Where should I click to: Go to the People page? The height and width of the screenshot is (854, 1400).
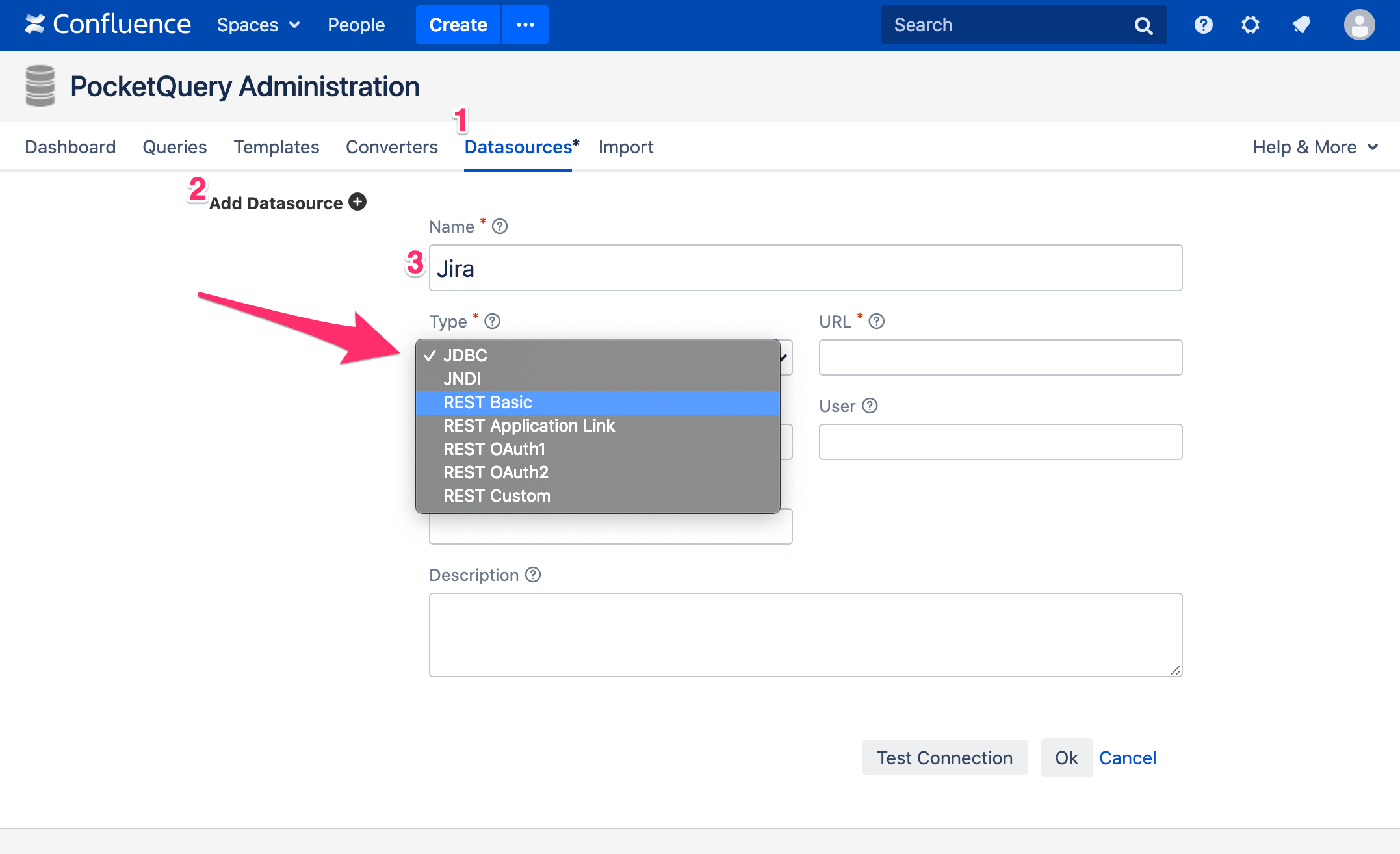[x=356, y=25]
